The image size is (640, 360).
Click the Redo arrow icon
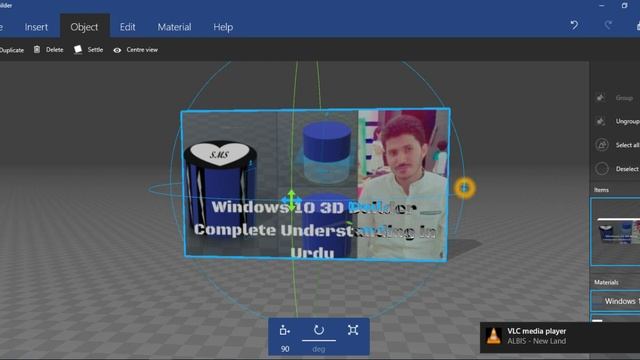608,25
